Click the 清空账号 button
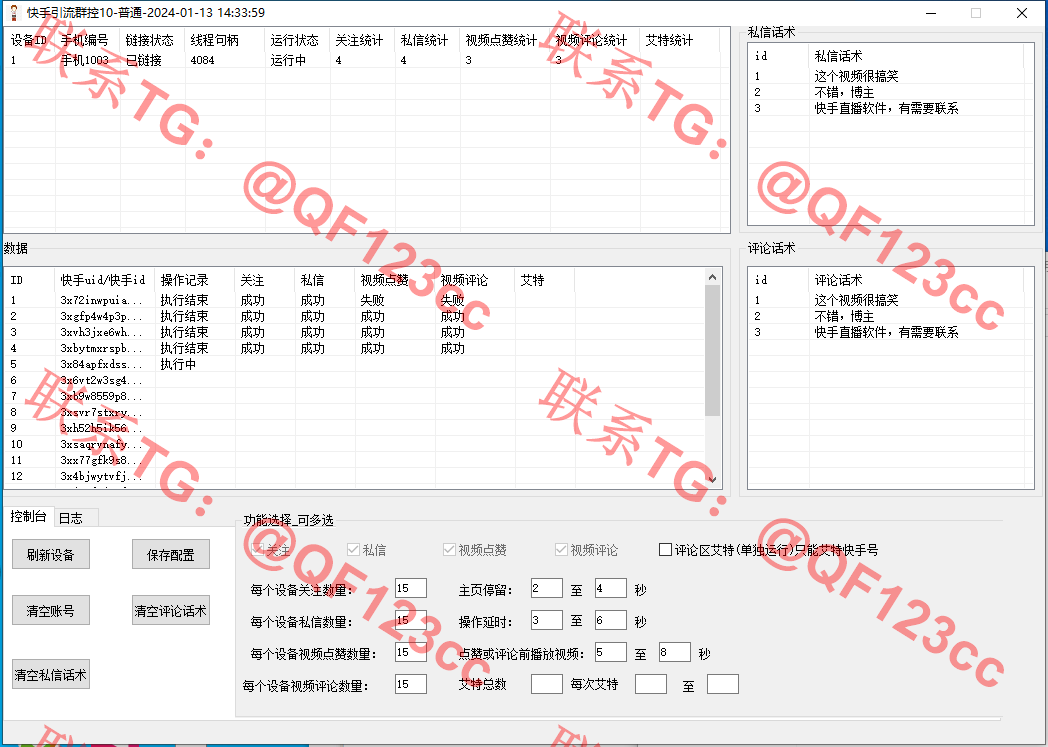Image resolution: width=1048 pixels, height=747 pixels. pyautogui.click(x=51, y=611)
